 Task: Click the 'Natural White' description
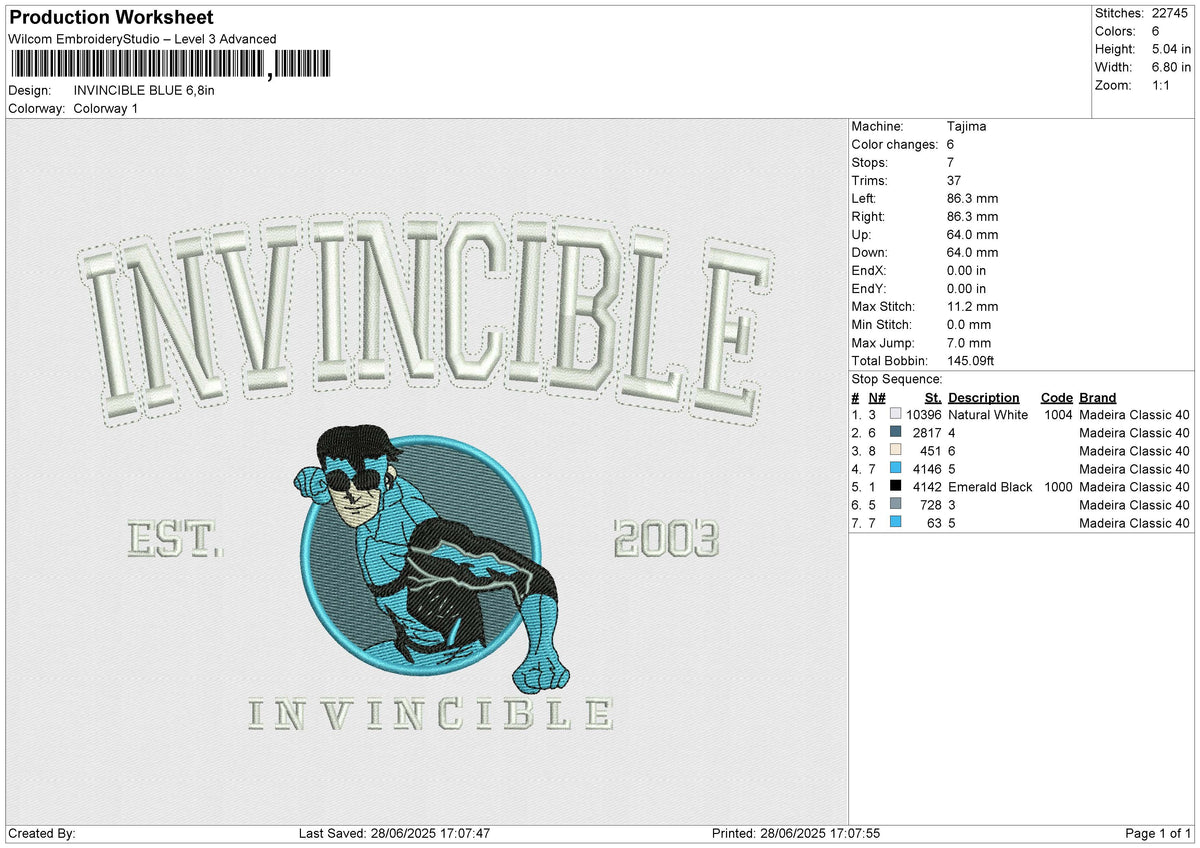[x=988, y=415]
